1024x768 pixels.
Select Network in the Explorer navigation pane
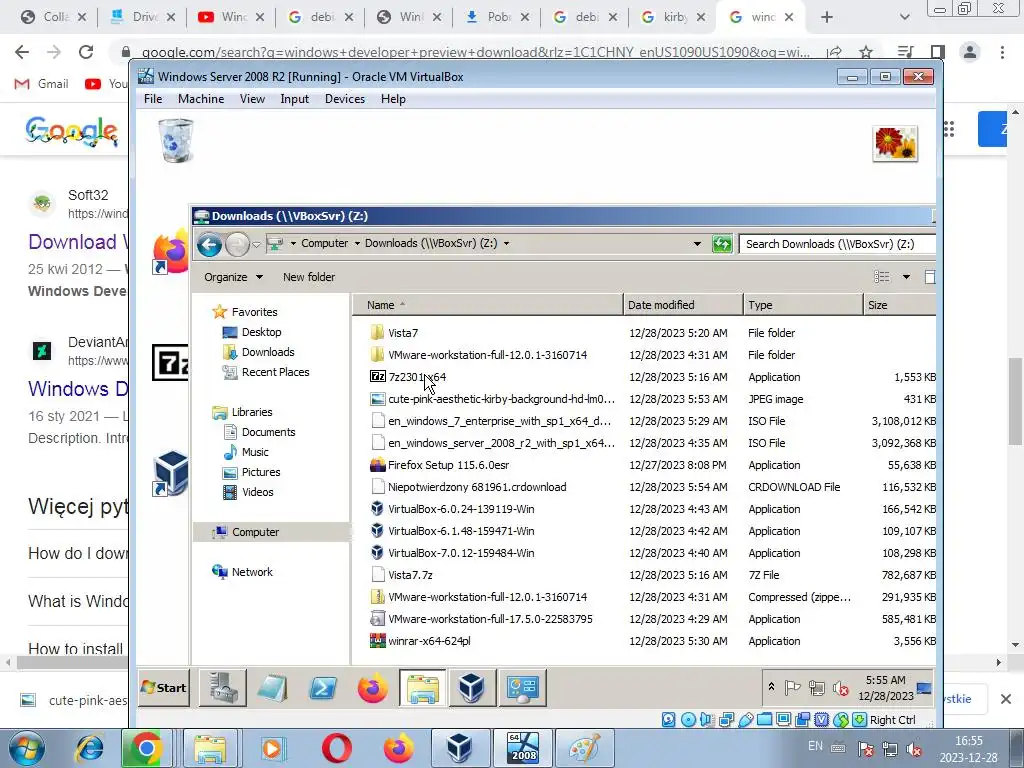pyautogui.click(x=243, y=572)
